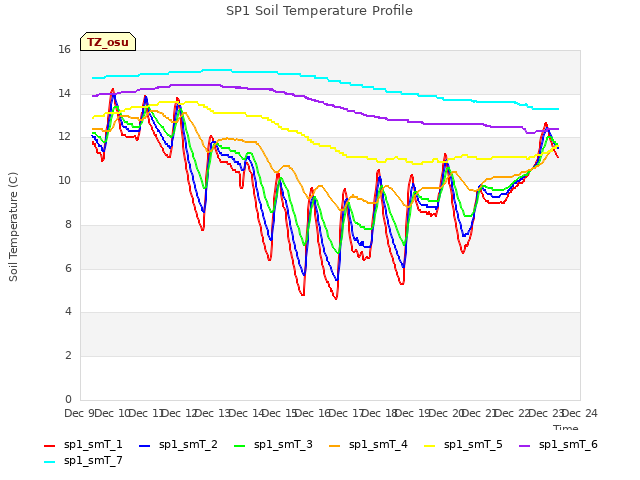Click the sp1_smT_3 green legend swatch

pos(240,446)
